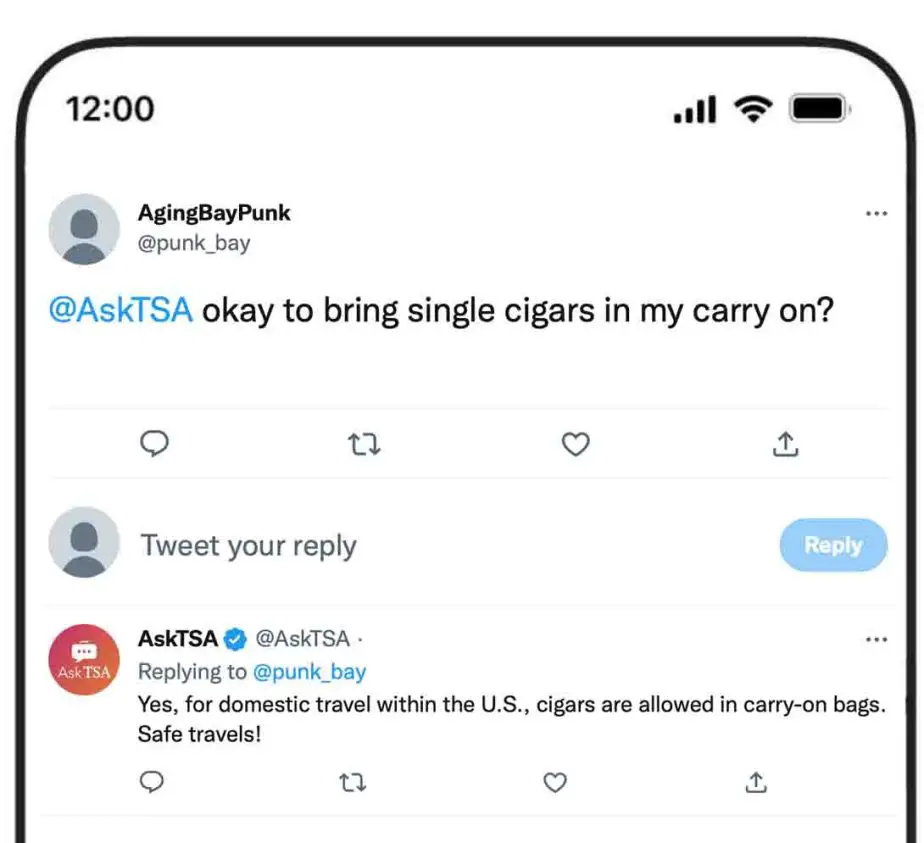
Task: Tap the battery icon in status bar
Action: (820, 109)
